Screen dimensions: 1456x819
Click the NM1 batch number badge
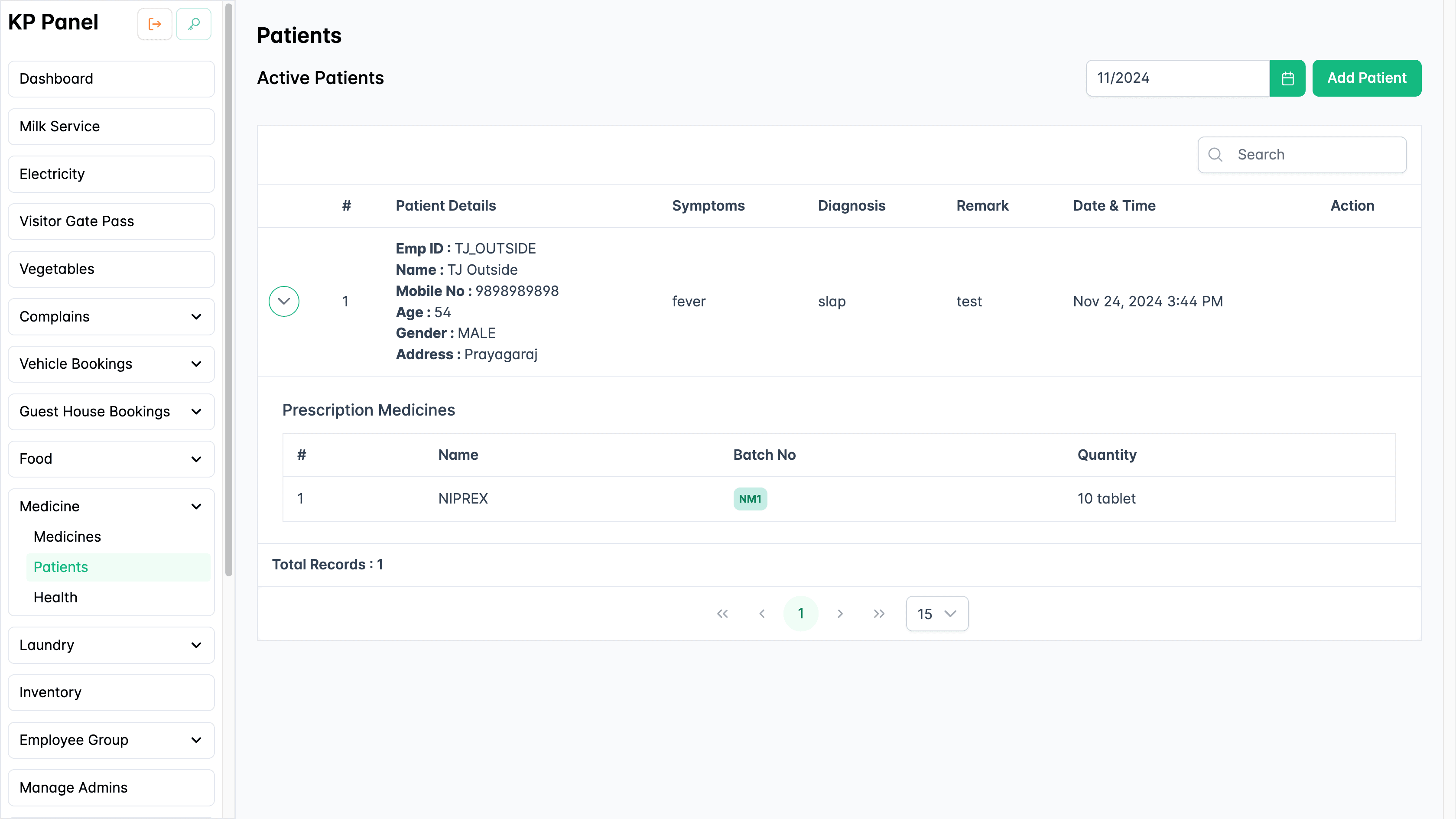(750, 498)
